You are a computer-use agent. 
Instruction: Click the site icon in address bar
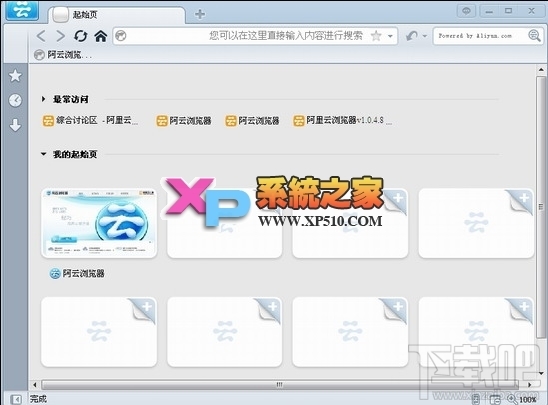[x=121, y=36]
